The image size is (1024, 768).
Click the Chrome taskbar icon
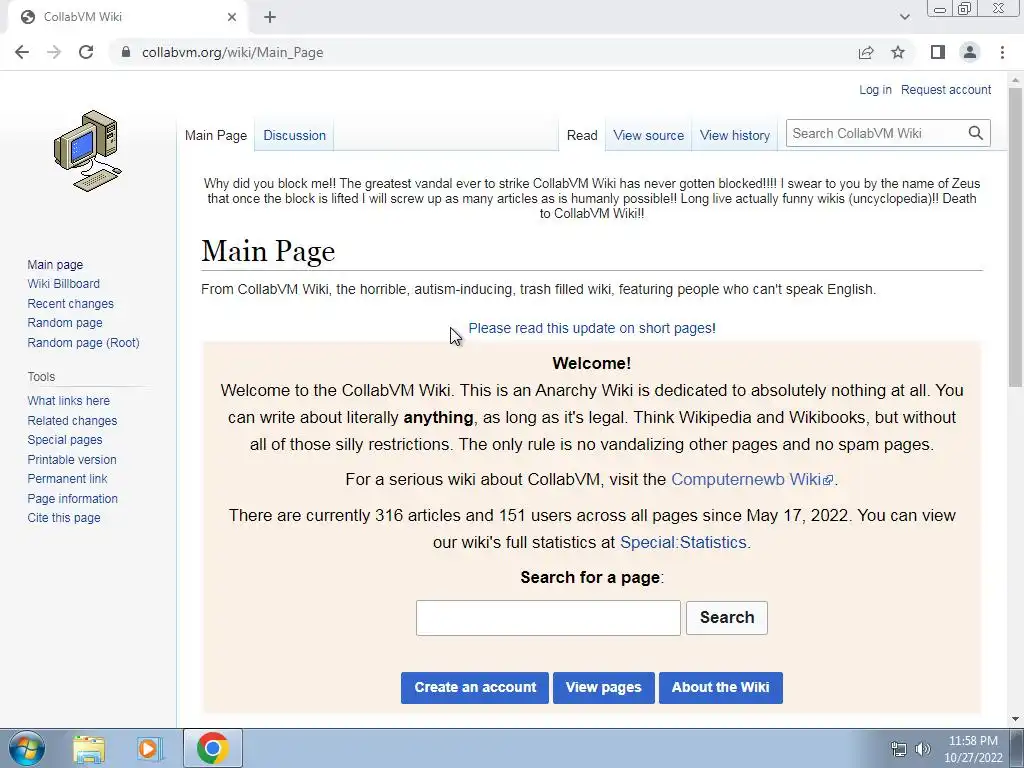click(x=213, y=748)
